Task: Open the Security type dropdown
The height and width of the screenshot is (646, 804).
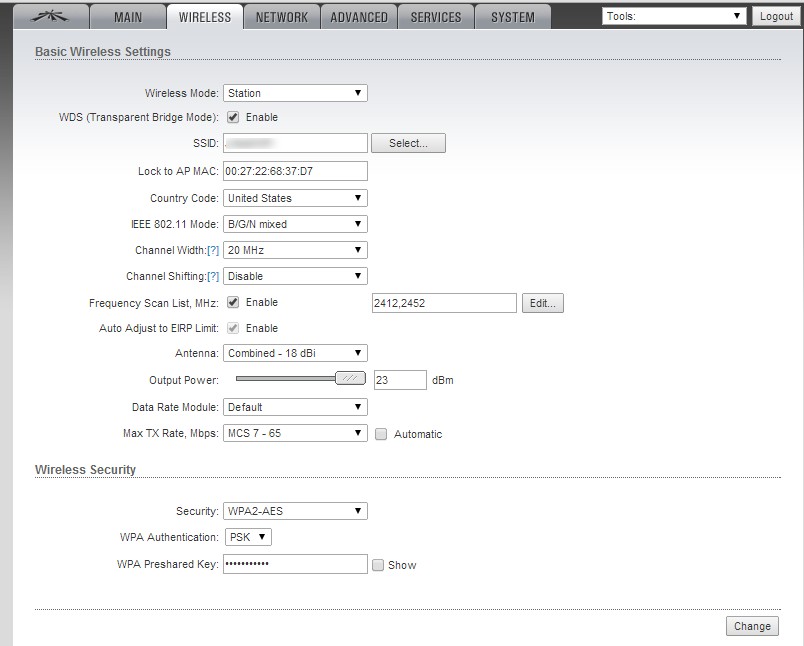Action: pos(295,511)
